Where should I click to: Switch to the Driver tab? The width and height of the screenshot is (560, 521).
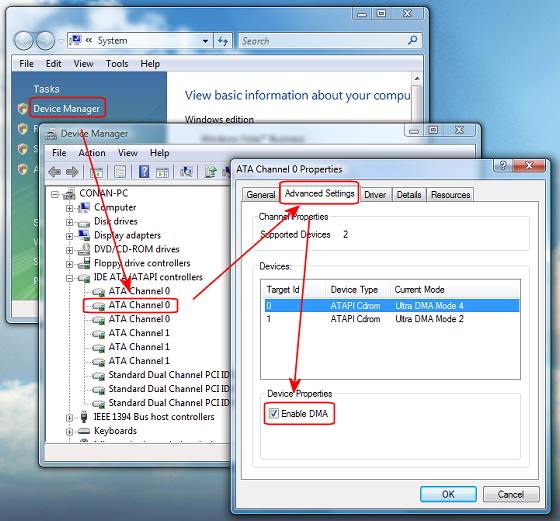click(x=375, y=195)
